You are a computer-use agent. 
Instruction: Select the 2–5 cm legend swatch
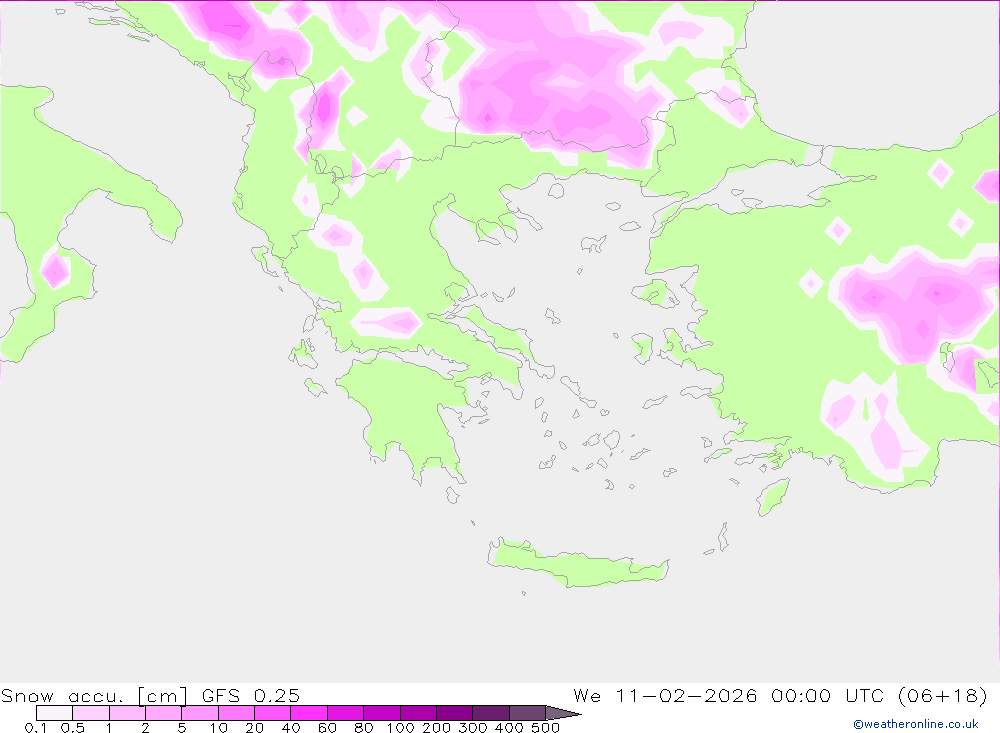pyautogui.click(x=164, y=713)
